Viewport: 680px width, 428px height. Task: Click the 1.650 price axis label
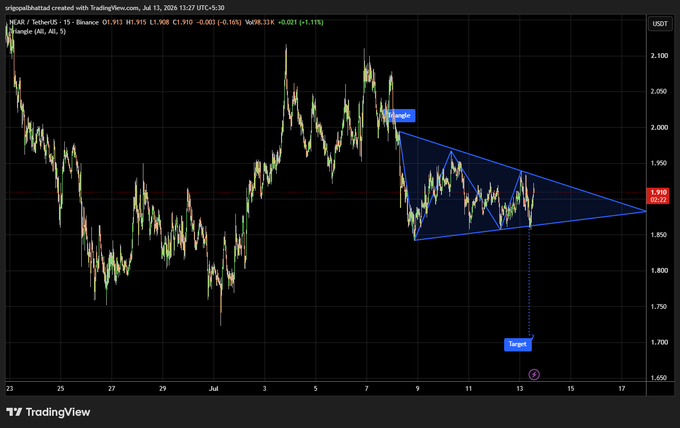click(659, 378)
